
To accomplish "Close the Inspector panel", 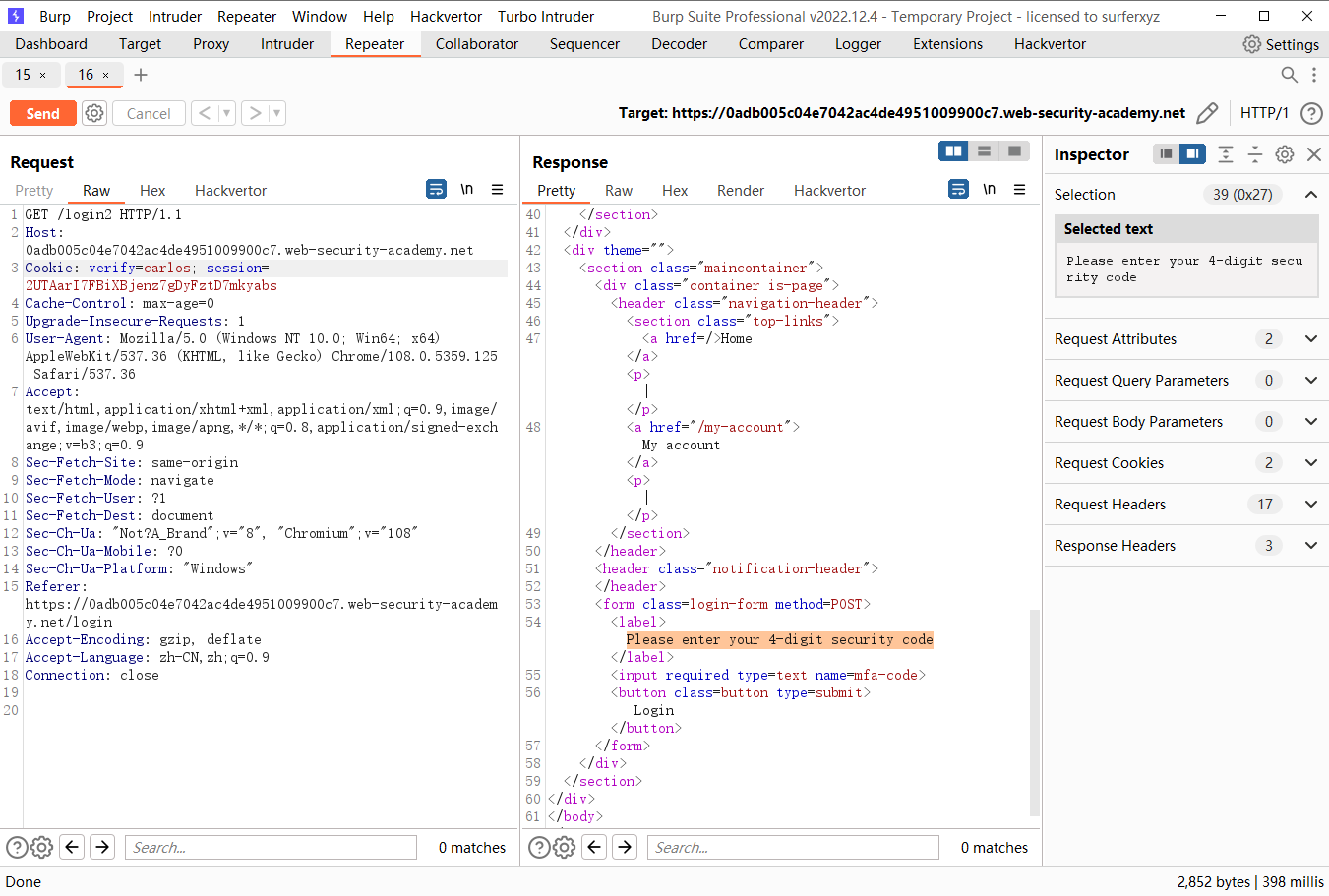I will (1314, 154).
